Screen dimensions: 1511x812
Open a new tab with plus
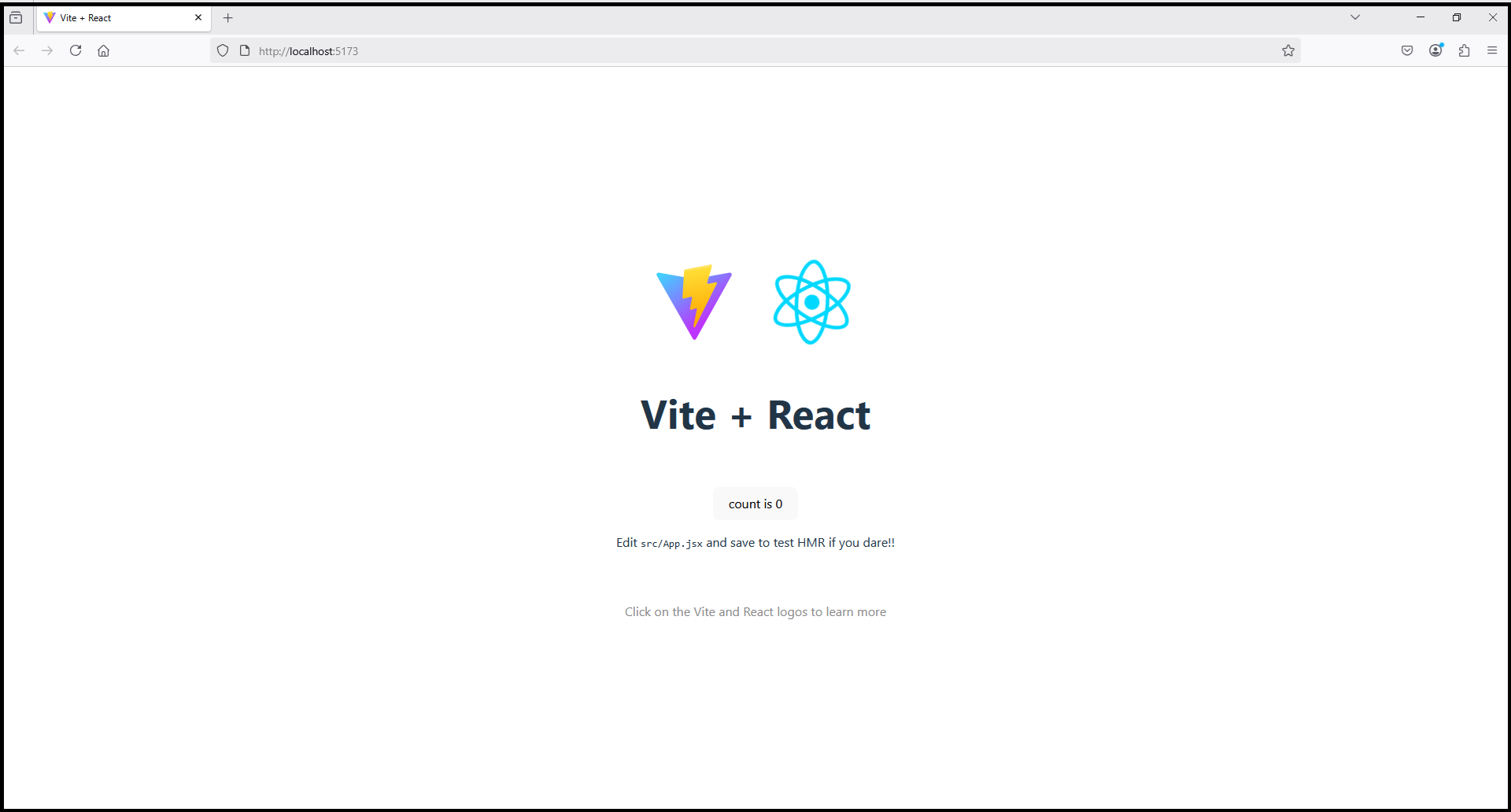tap(228, 17)
